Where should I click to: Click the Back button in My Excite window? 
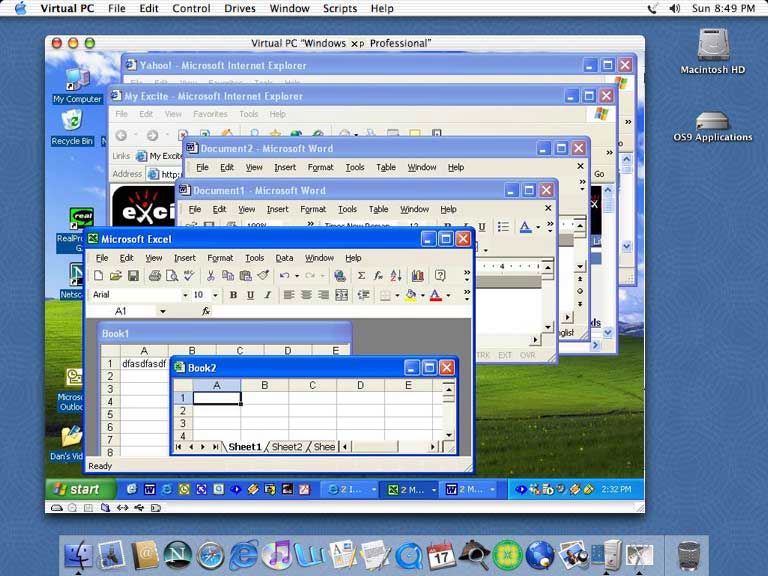[121, 135]
